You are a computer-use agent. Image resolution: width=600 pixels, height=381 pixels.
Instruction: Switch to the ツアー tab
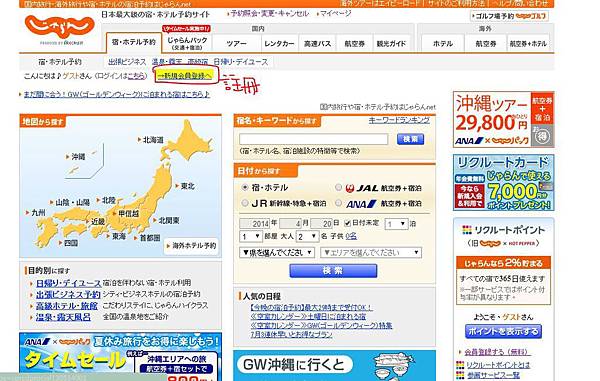[236, 44]
